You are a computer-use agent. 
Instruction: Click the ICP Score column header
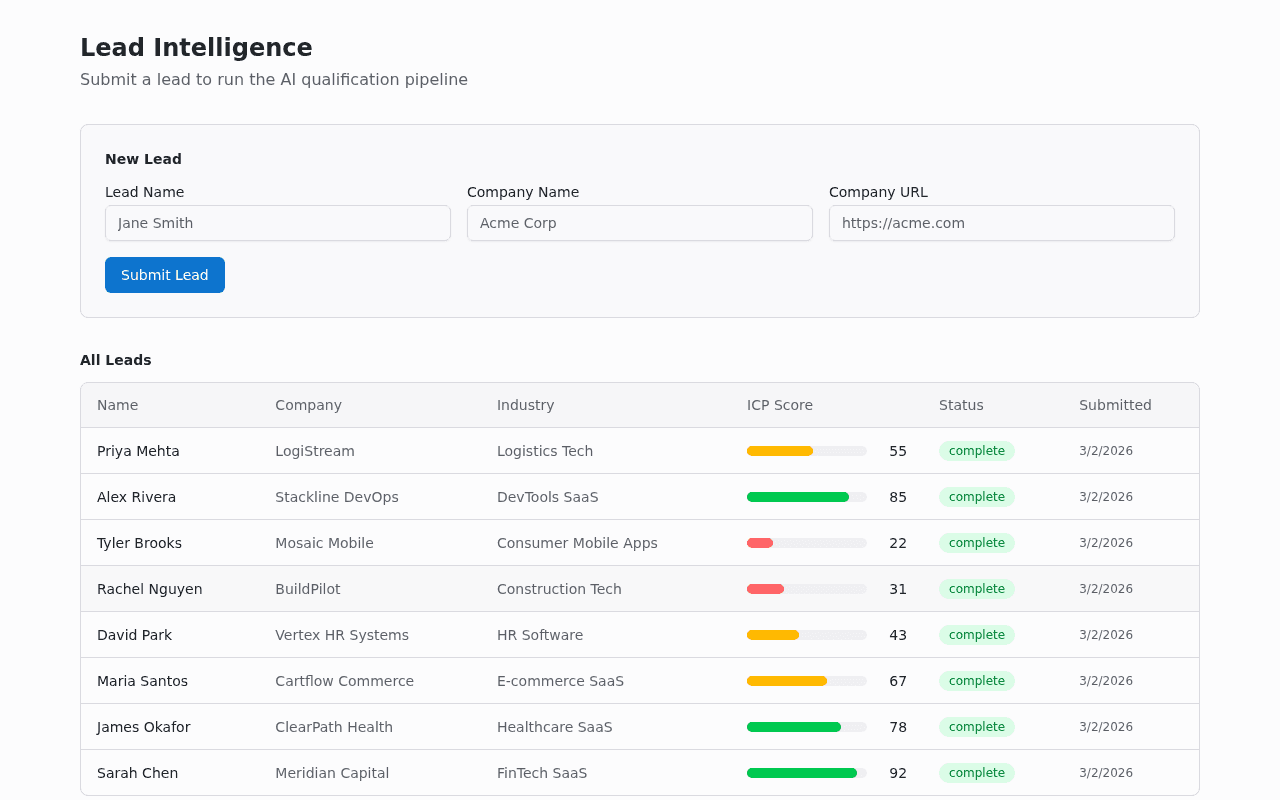(780, 405)
